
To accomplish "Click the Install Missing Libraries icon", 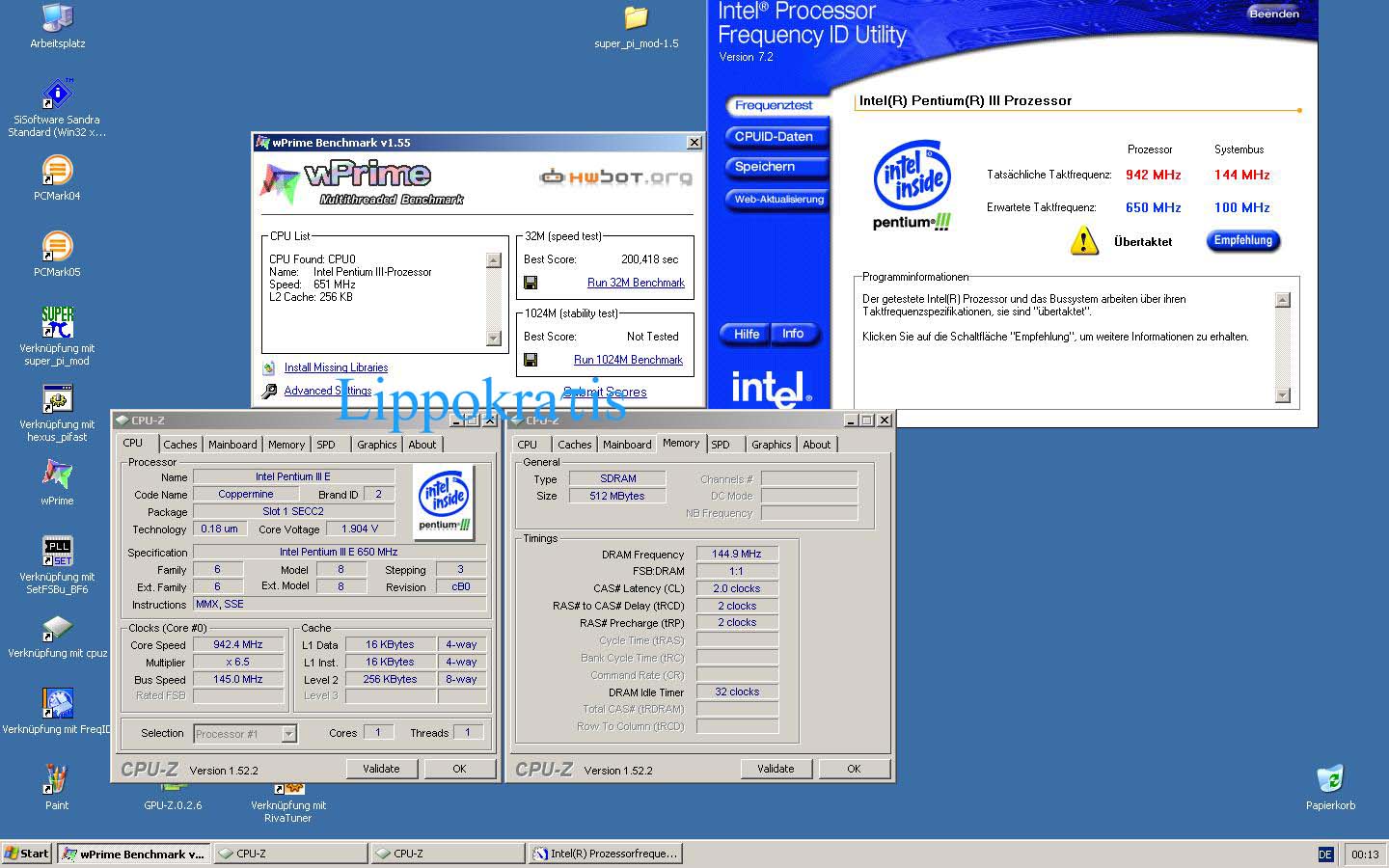I will (x=269, y=367).
